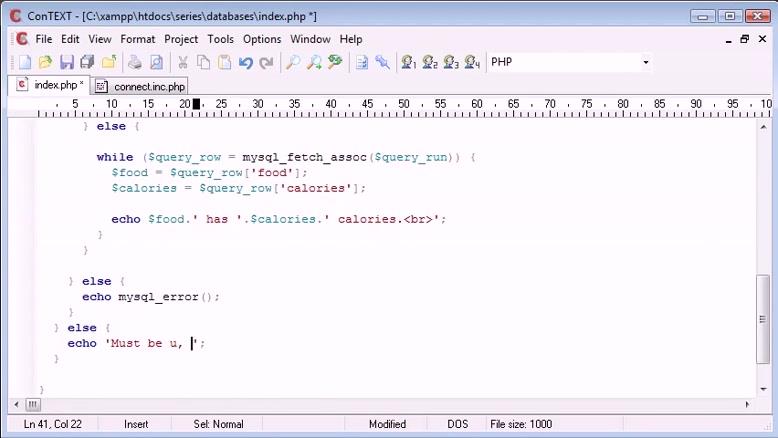Click the 'Insert' mode status entry

pyautogui.click(x=136, y=424)
